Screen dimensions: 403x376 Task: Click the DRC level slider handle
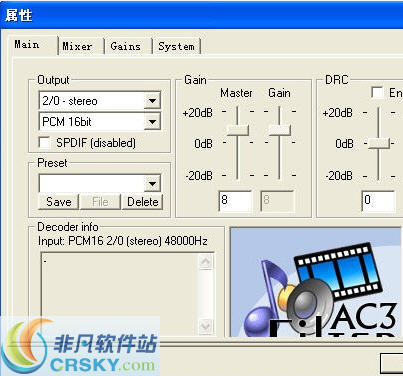pos(379,143)
